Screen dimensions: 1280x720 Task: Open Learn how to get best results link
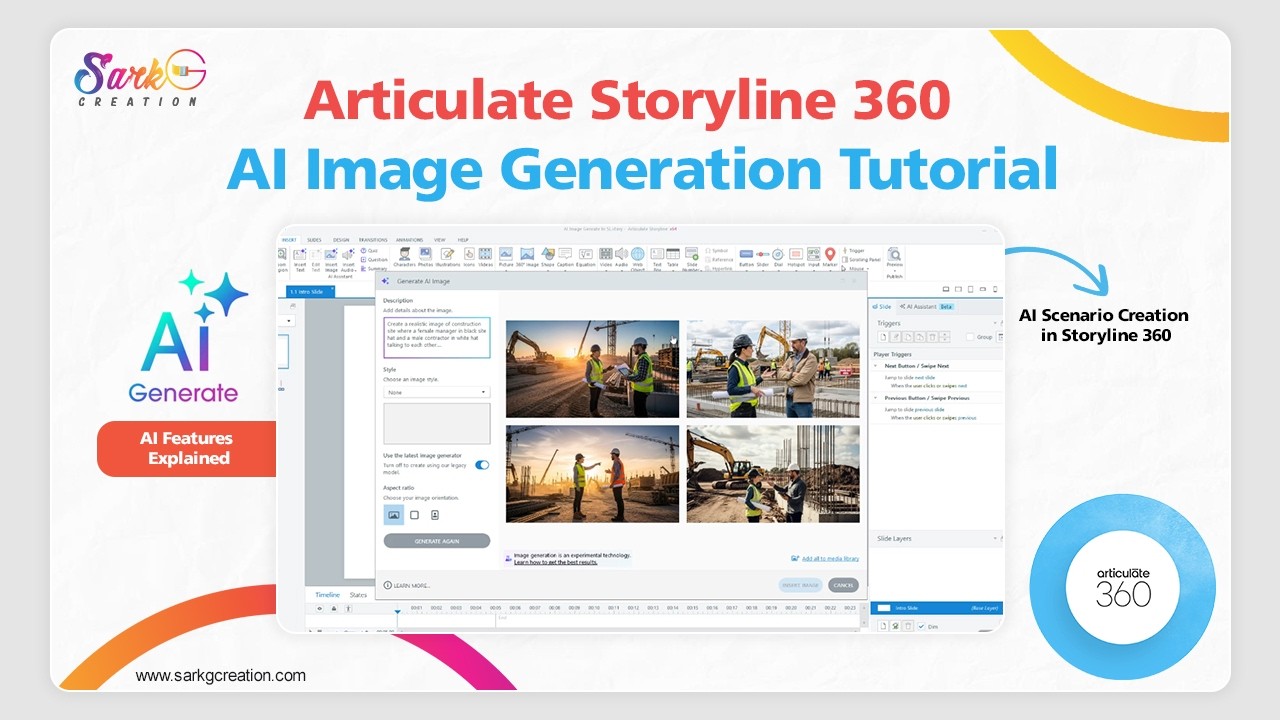click(x=556, y=562)
